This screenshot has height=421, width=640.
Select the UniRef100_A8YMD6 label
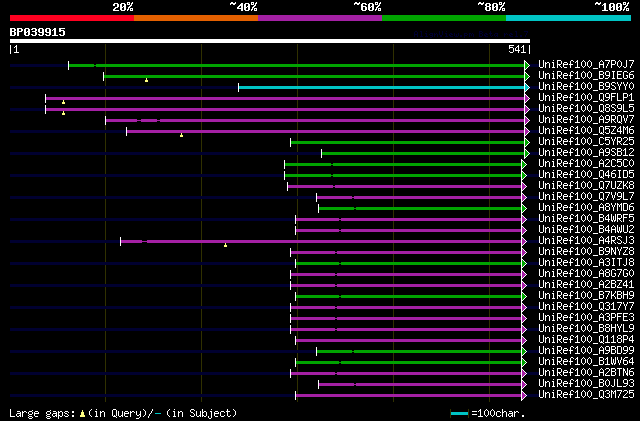586,207
